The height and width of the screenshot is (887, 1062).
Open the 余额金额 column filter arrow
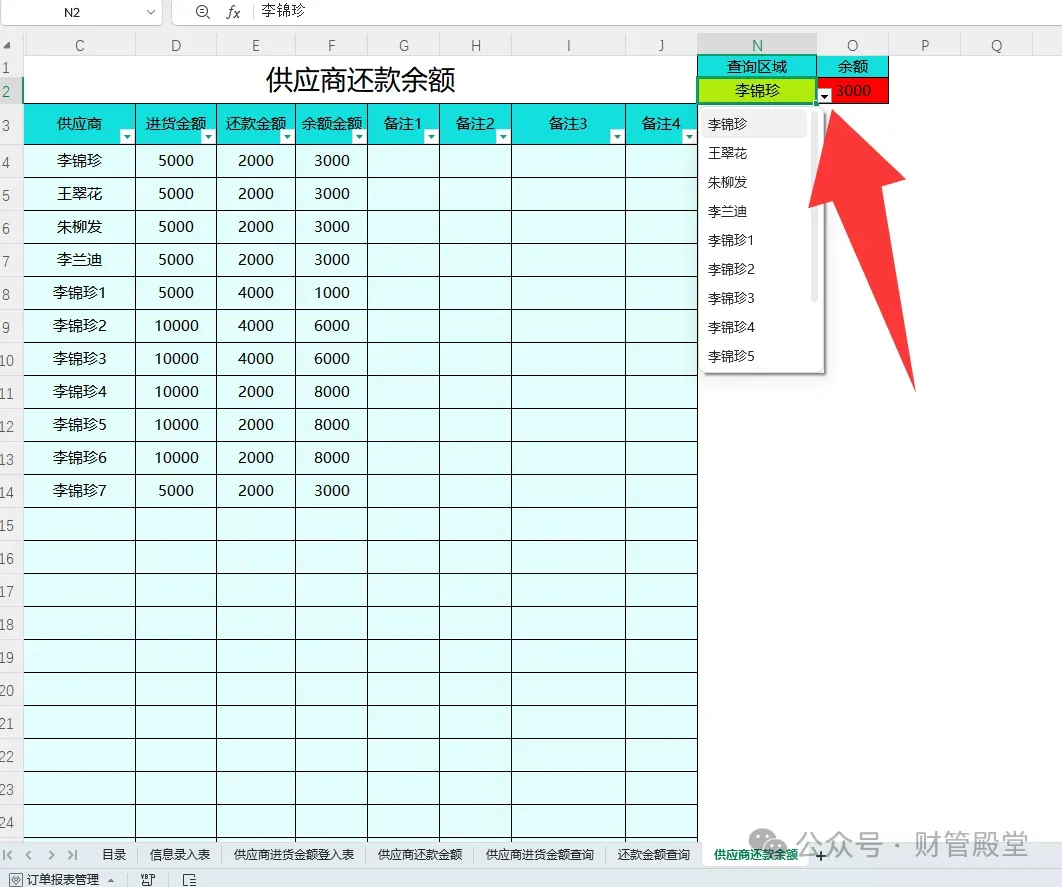tap(359, 137)
